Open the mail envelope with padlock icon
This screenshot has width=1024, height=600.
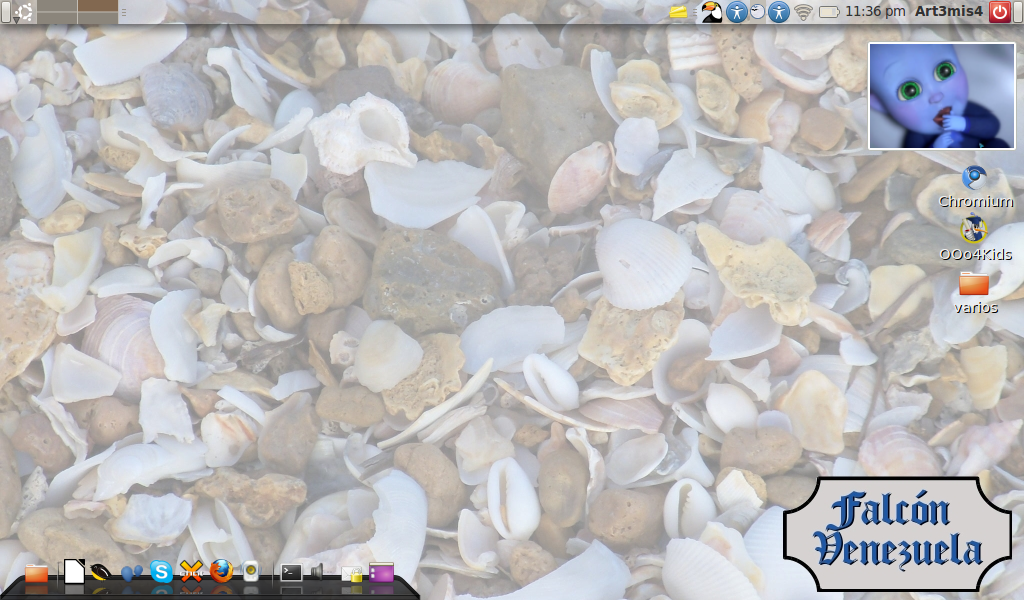pyautogui.click(x=352, y=573)
